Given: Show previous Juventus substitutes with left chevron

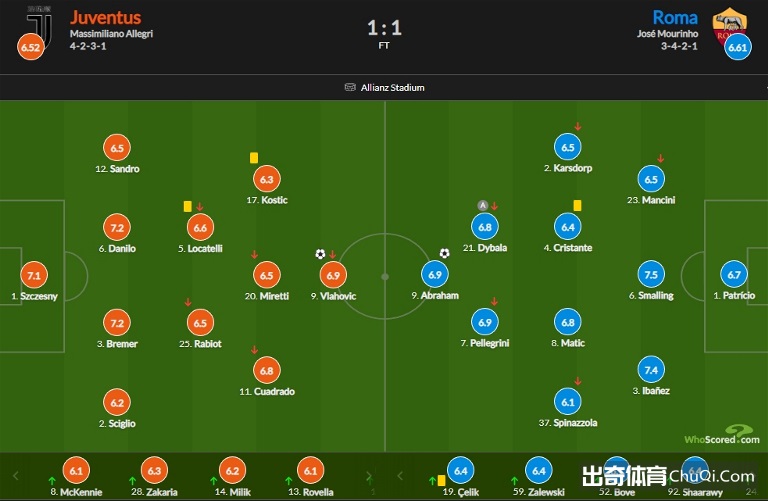Looking at the screenshot, I should click(x=16, y=476).
